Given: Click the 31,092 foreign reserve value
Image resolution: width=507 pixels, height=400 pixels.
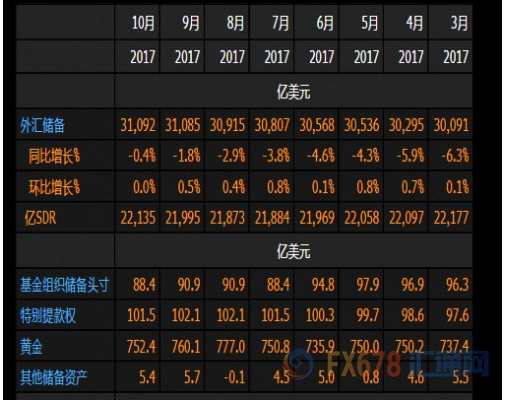Looking at the screenshot, I should pyautogui.click(x=138, y=125).
